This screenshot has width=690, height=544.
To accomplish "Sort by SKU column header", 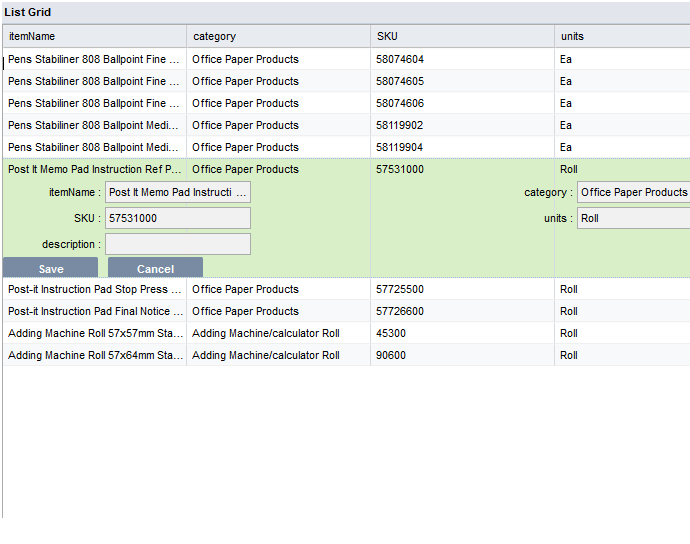I will [462, 36].
